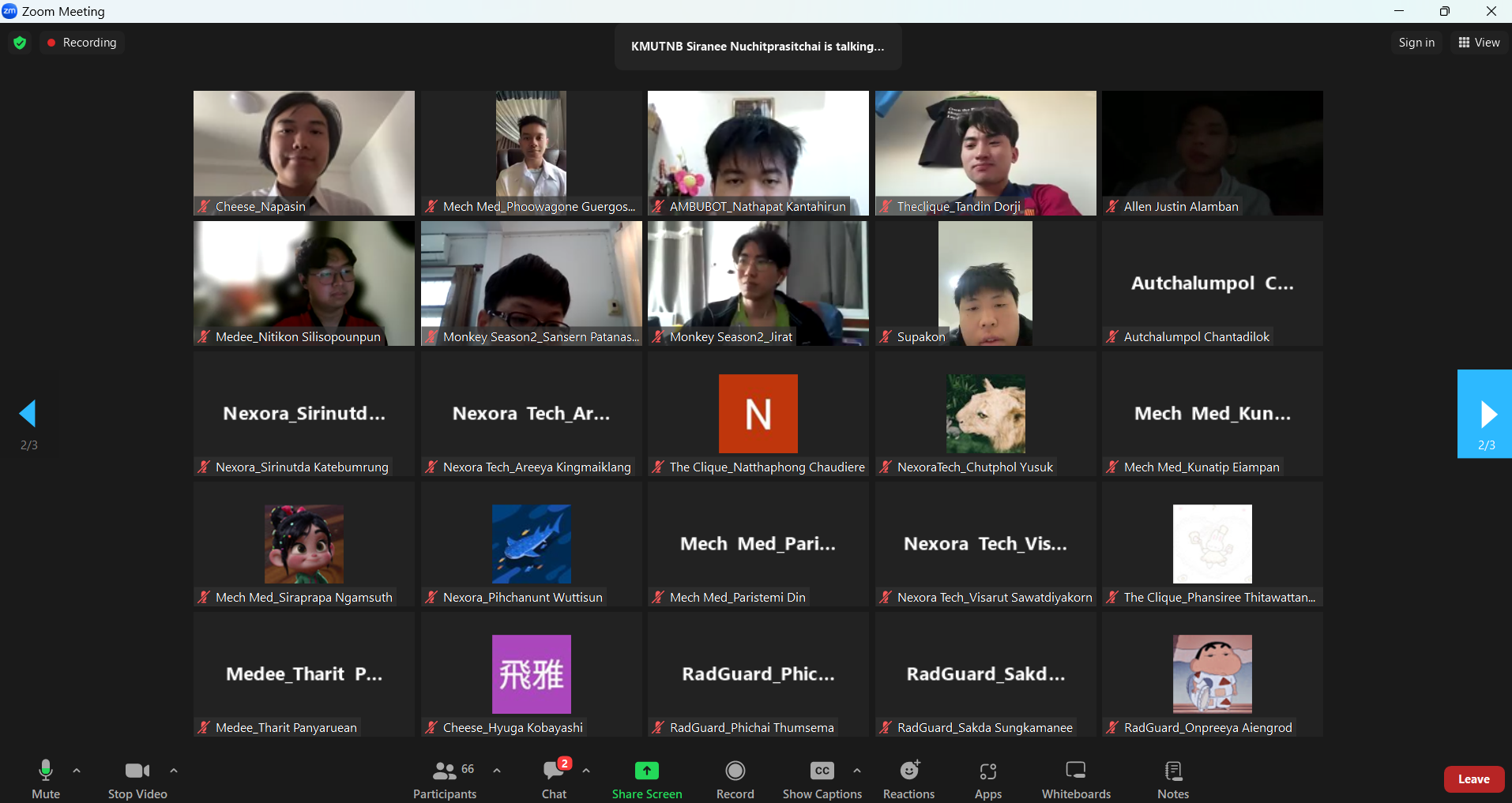Click the name label Nexora_Sirinutda Katebumrung
Viewport: 1512px width, 803px height.
tap(302, 467)
